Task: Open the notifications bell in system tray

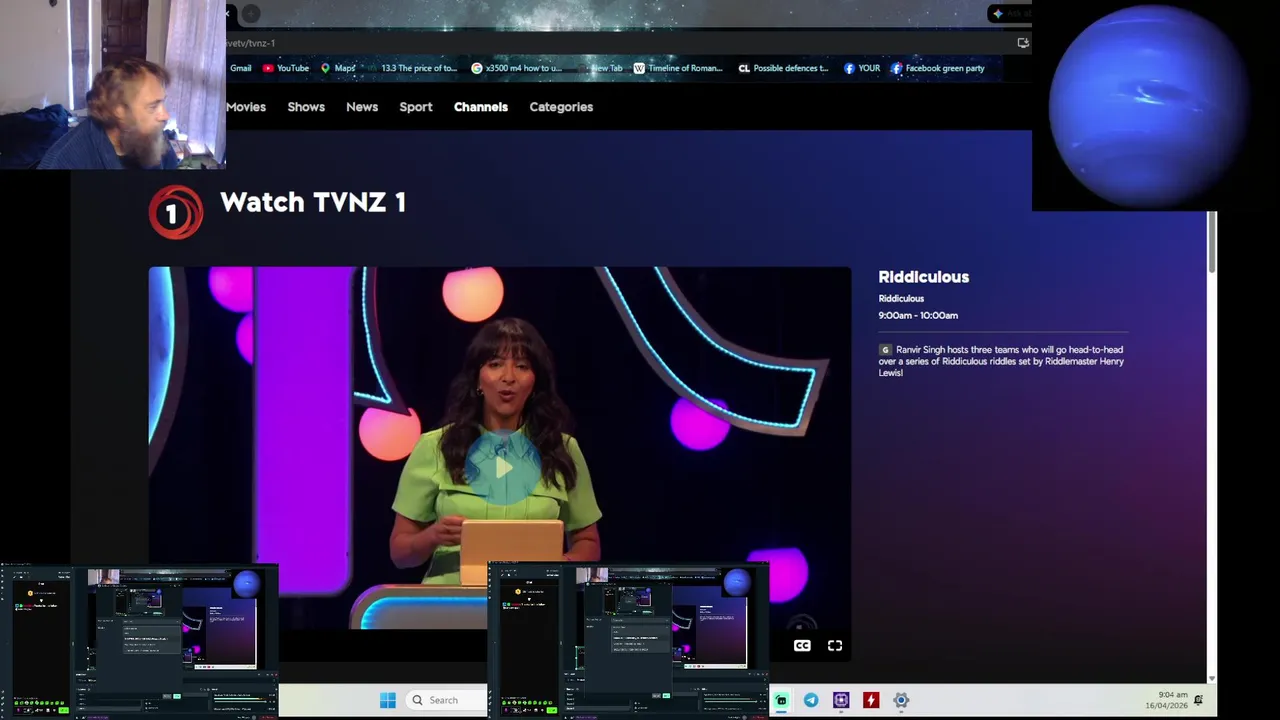Action: [1198, 700]
